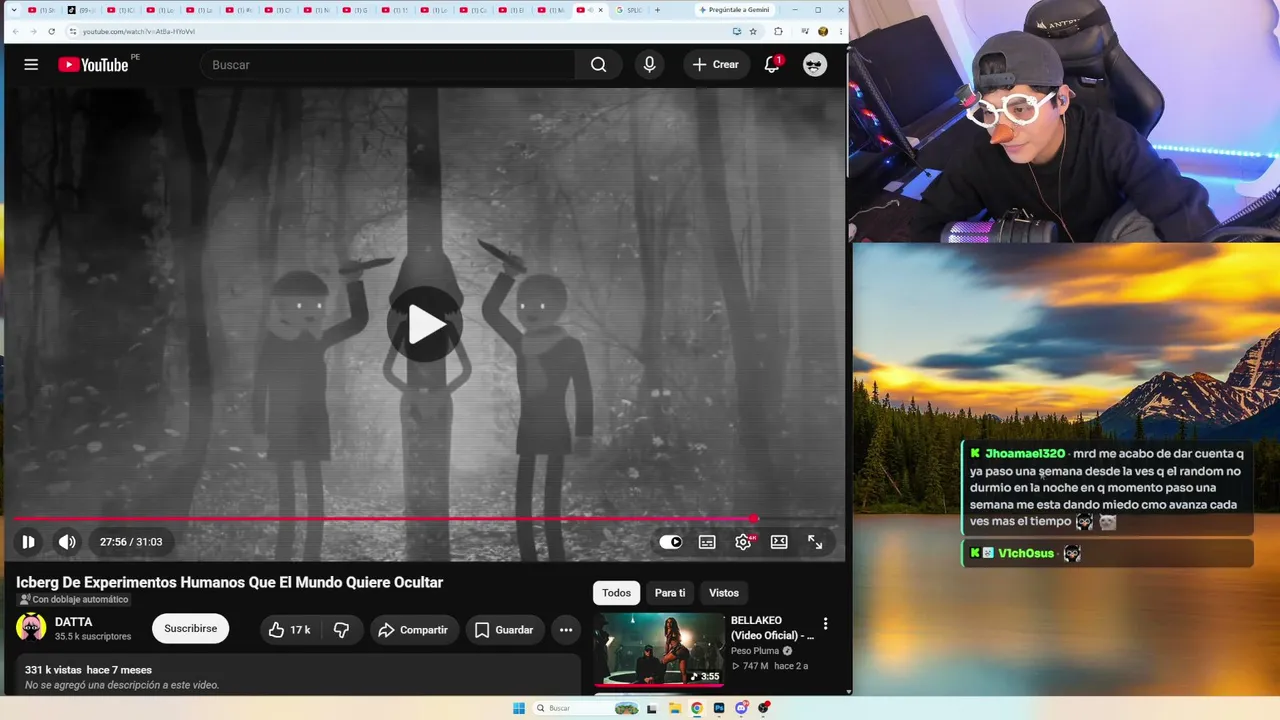Click Pregúntale a Gemini button

pos(735,10)
